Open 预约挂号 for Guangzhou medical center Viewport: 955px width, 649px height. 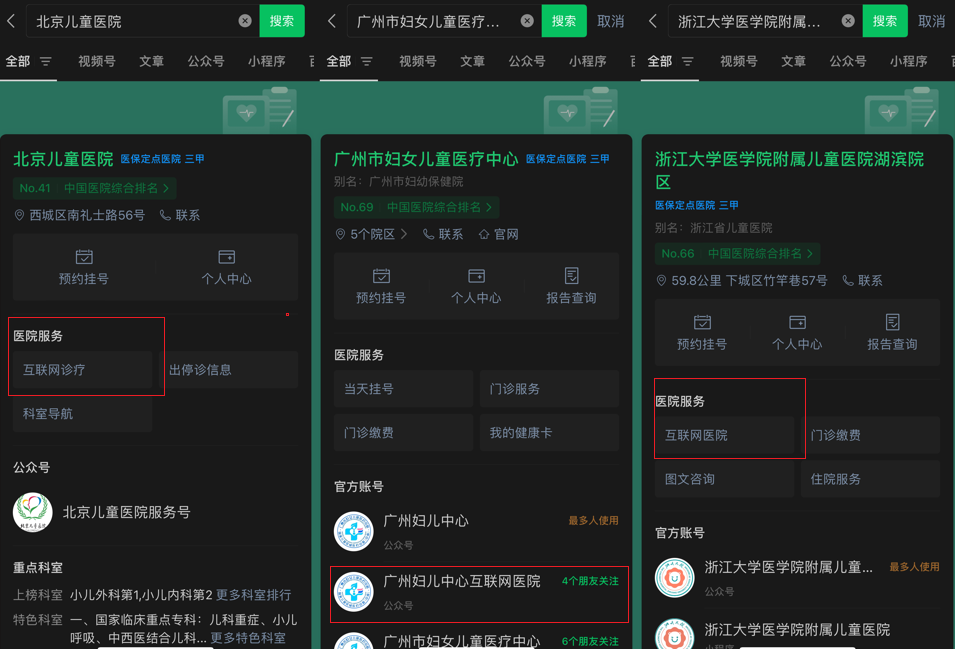pyautogui.click(x=381, y=286)
